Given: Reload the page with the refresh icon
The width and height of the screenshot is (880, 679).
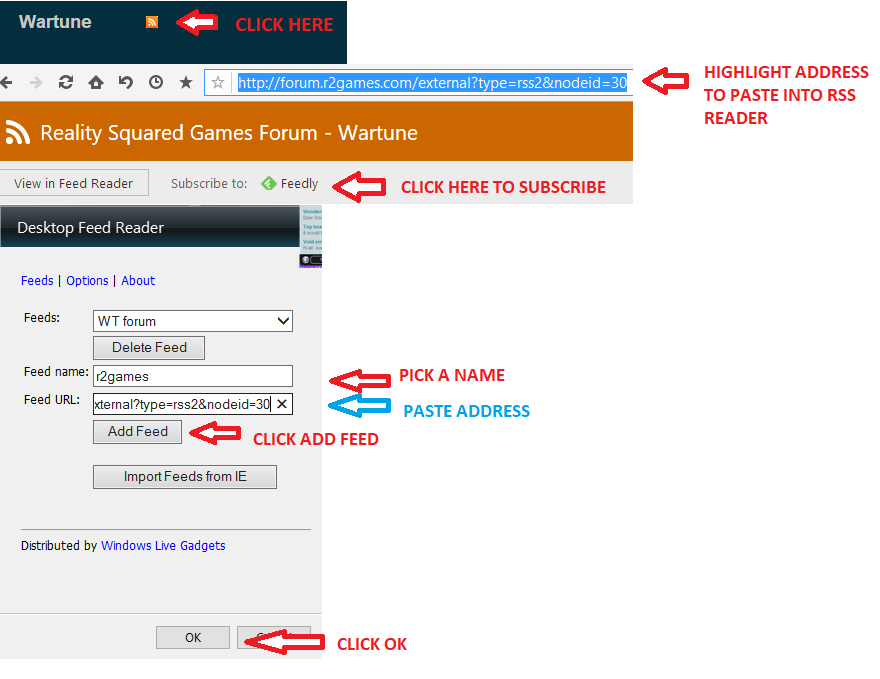Looking at the screenshot, I should (x=66, y=83).
